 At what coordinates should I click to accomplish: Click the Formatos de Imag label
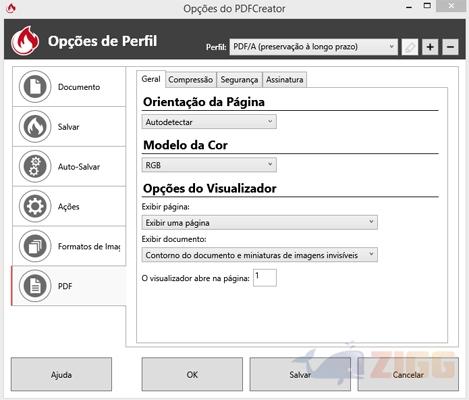pos(89,246)
